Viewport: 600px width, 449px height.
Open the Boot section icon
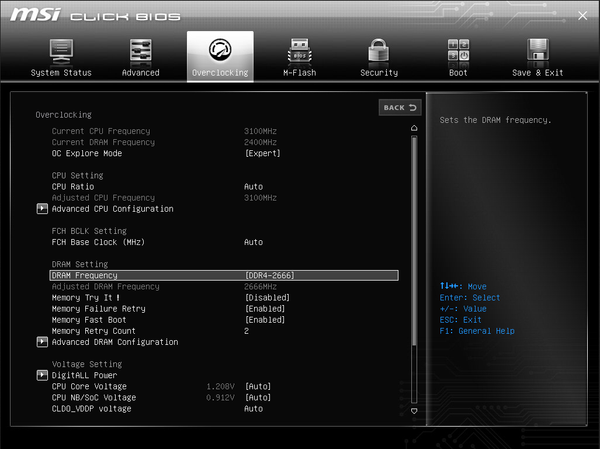tap(458, 51)
